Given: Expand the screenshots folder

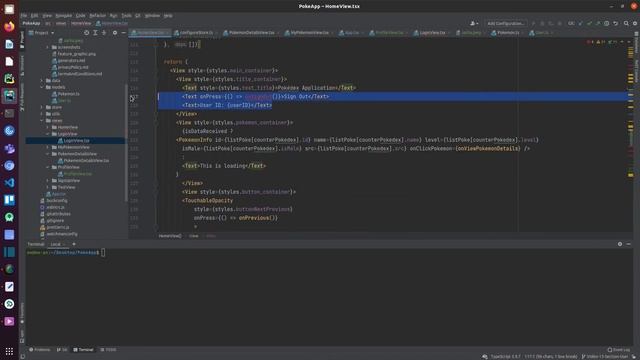Looking at the screenshot, I should pos(47,47).
